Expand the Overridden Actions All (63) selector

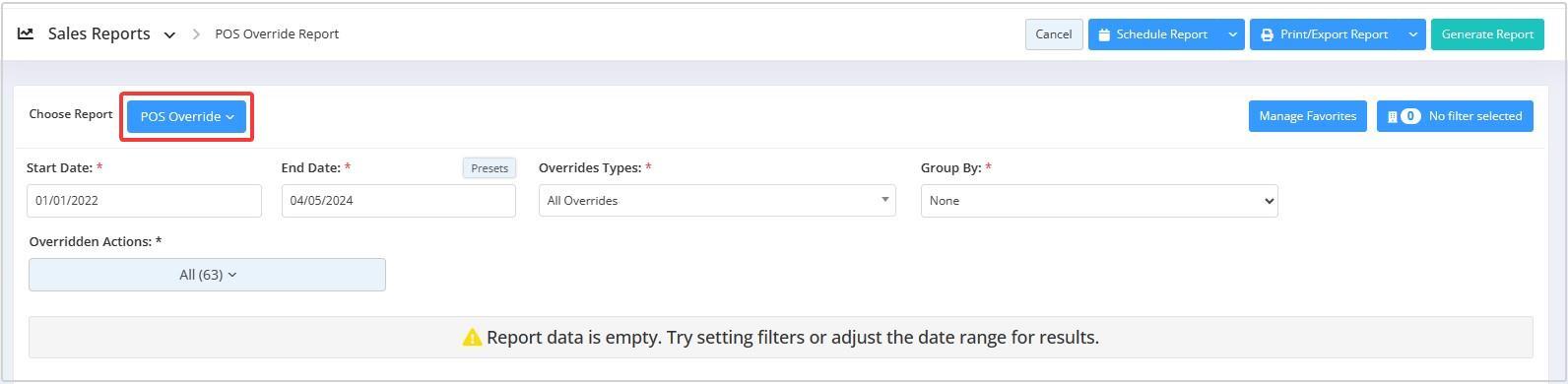(x=207, y=275)
